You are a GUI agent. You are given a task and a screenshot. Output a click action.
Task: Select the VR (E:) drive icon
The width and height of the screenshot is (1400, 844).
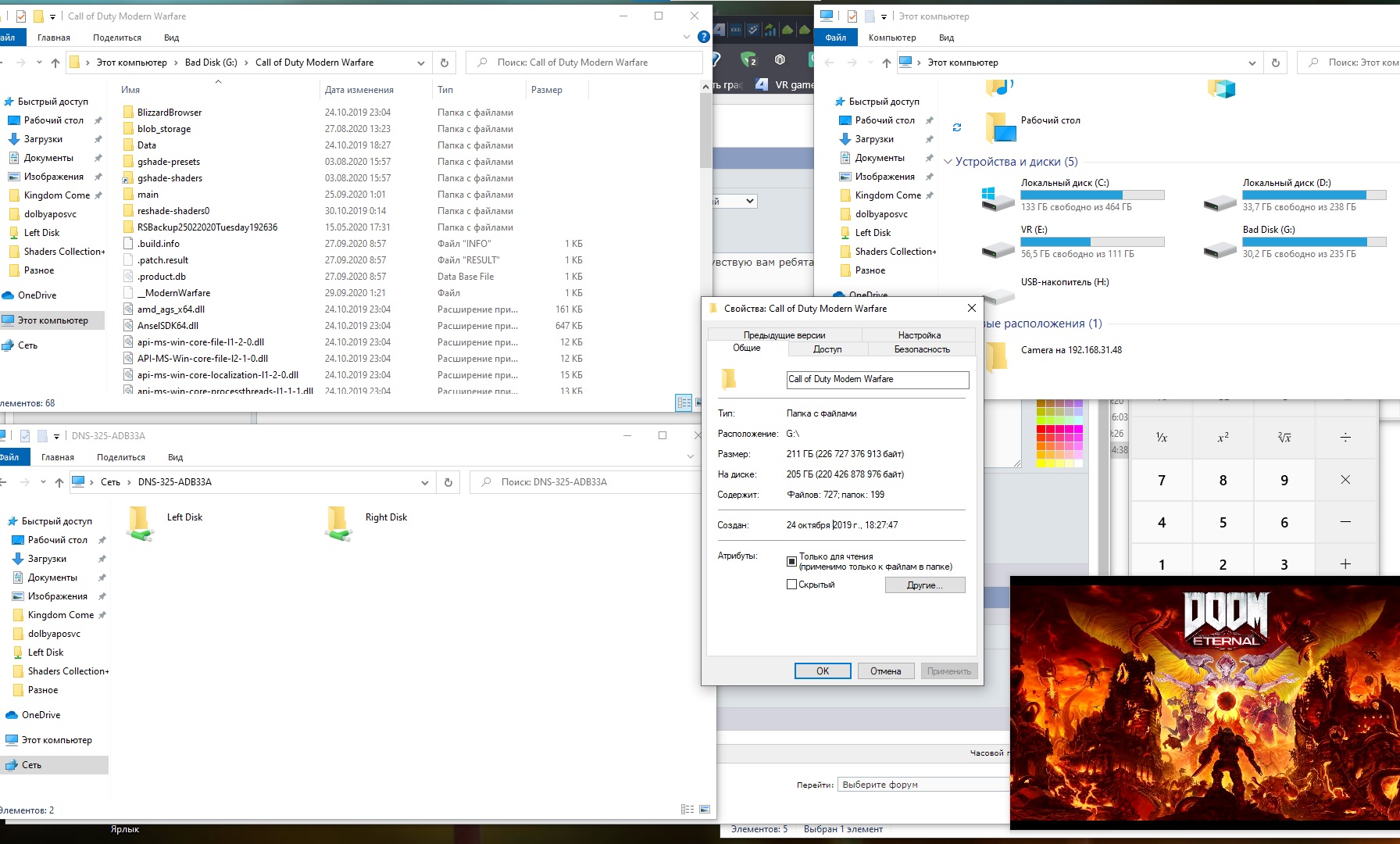pos(998,249)
